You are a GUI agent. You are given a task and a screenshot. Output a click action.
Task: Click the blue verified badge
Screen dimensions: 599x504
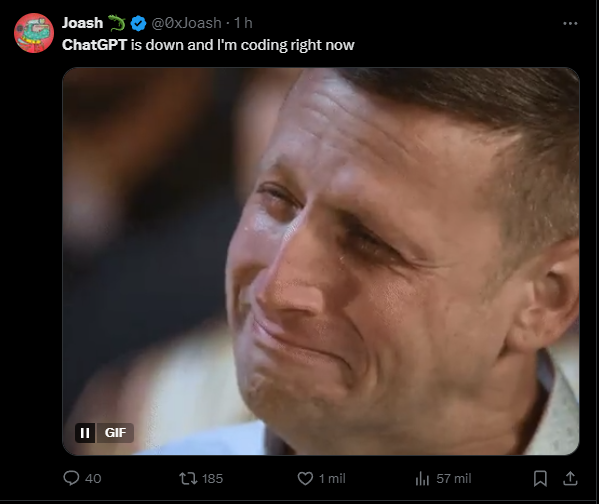click(138, 23)
